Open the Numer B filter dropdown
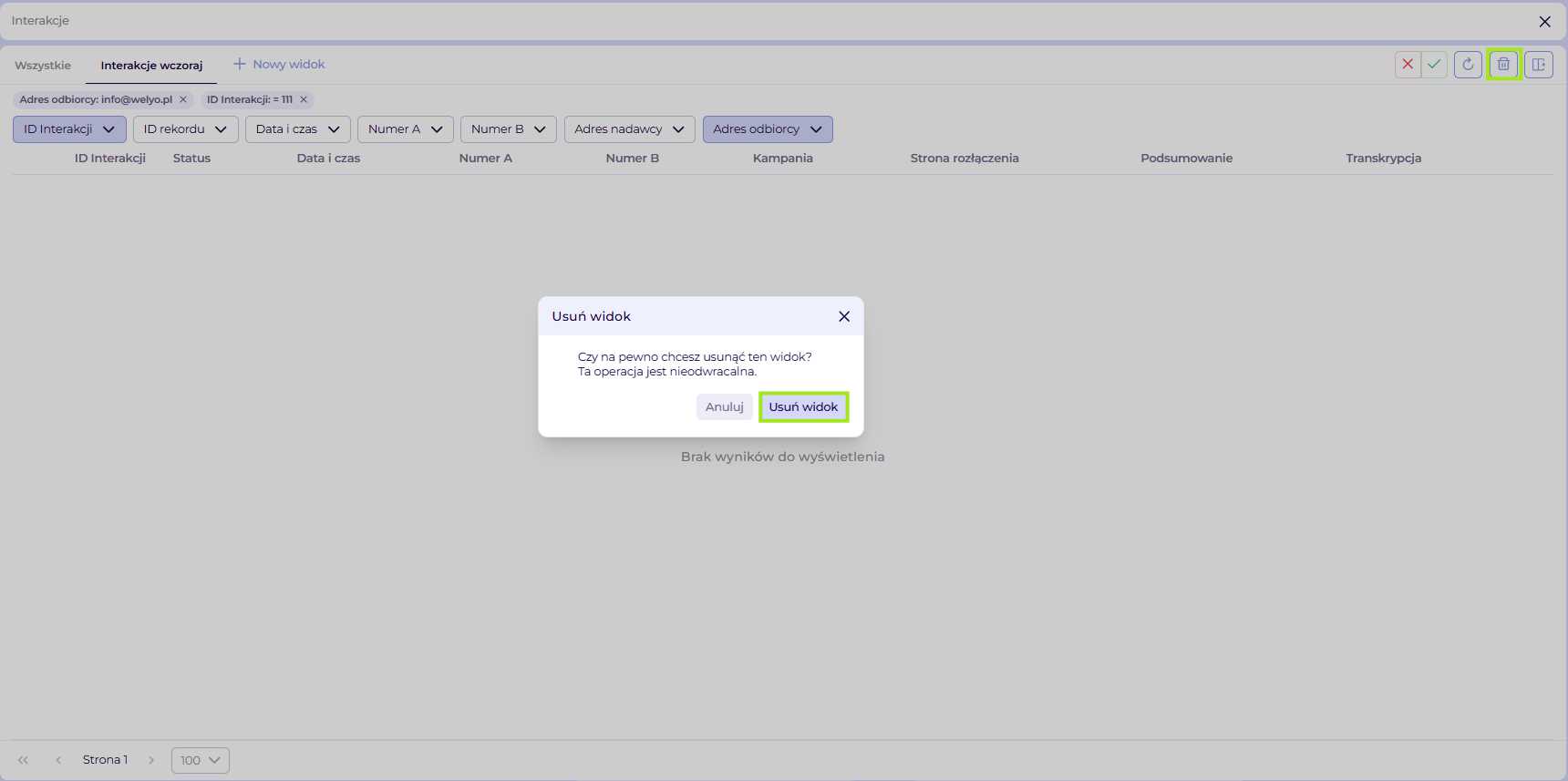Viewport: 1568px width, 781px height. pos(509,129)
